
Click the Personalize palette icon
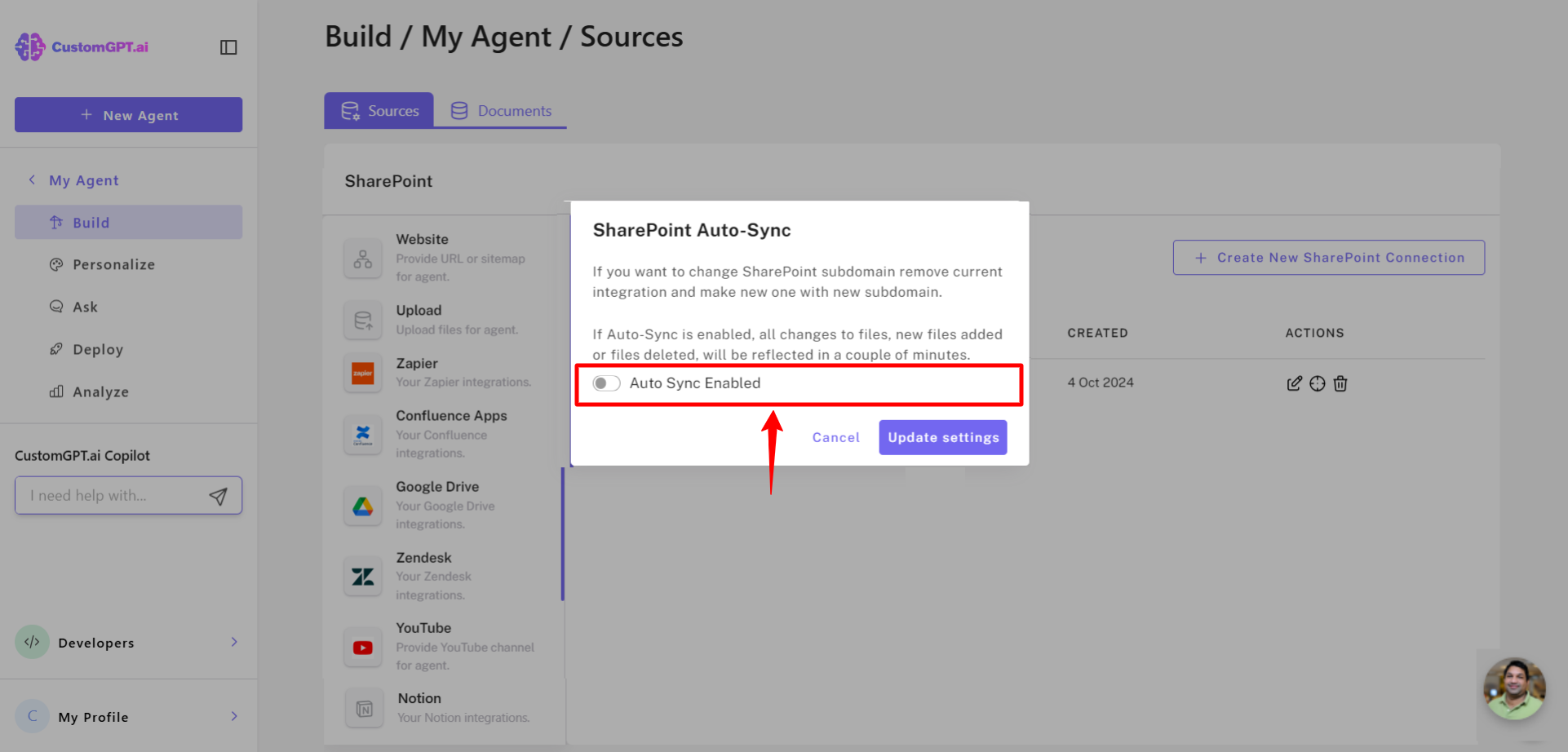[56, 264]
